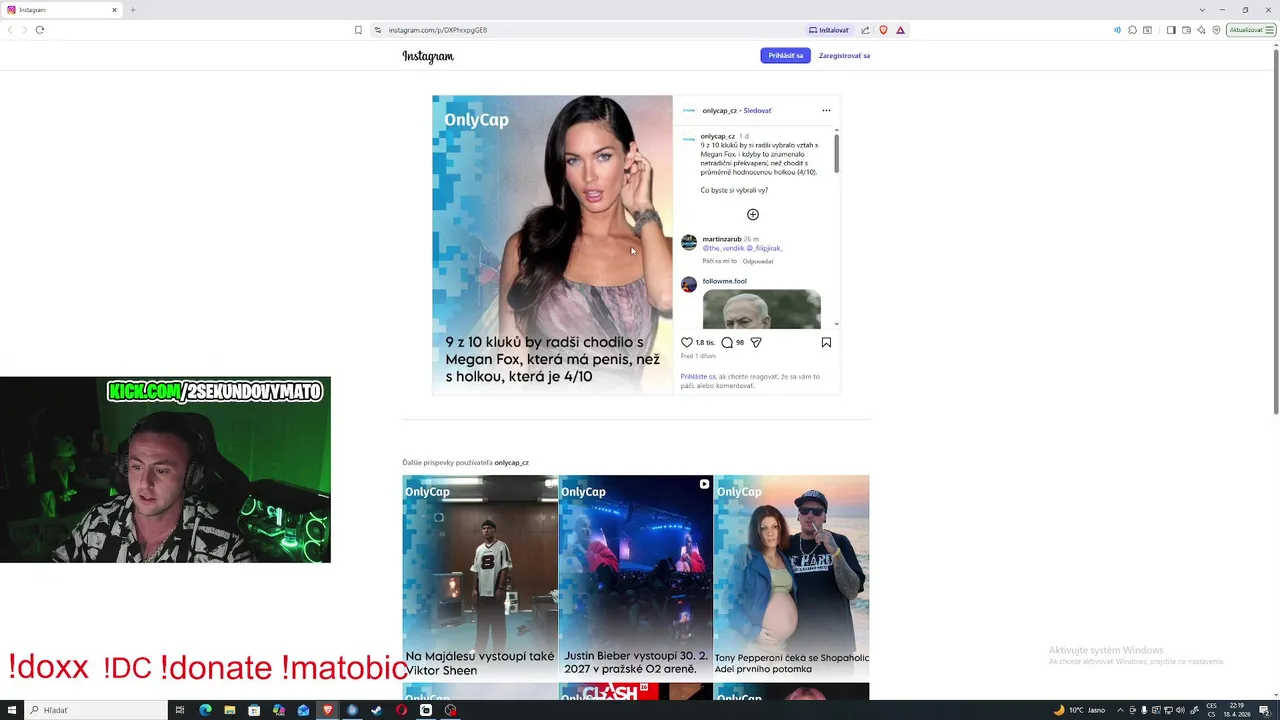Open Brave Wallet icon
The image size is (1280, 720).
pos(1186,30)
